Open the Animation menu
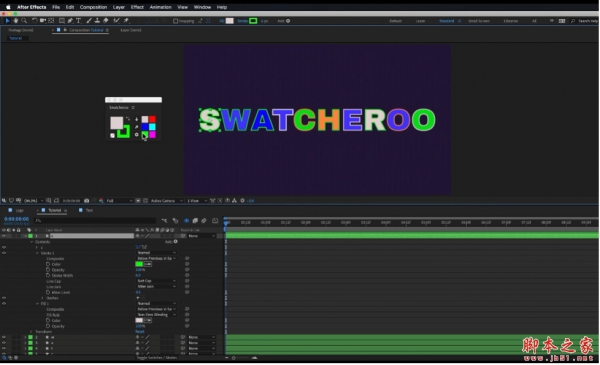This screenshot has width=600, height=365. pos(160,7)
